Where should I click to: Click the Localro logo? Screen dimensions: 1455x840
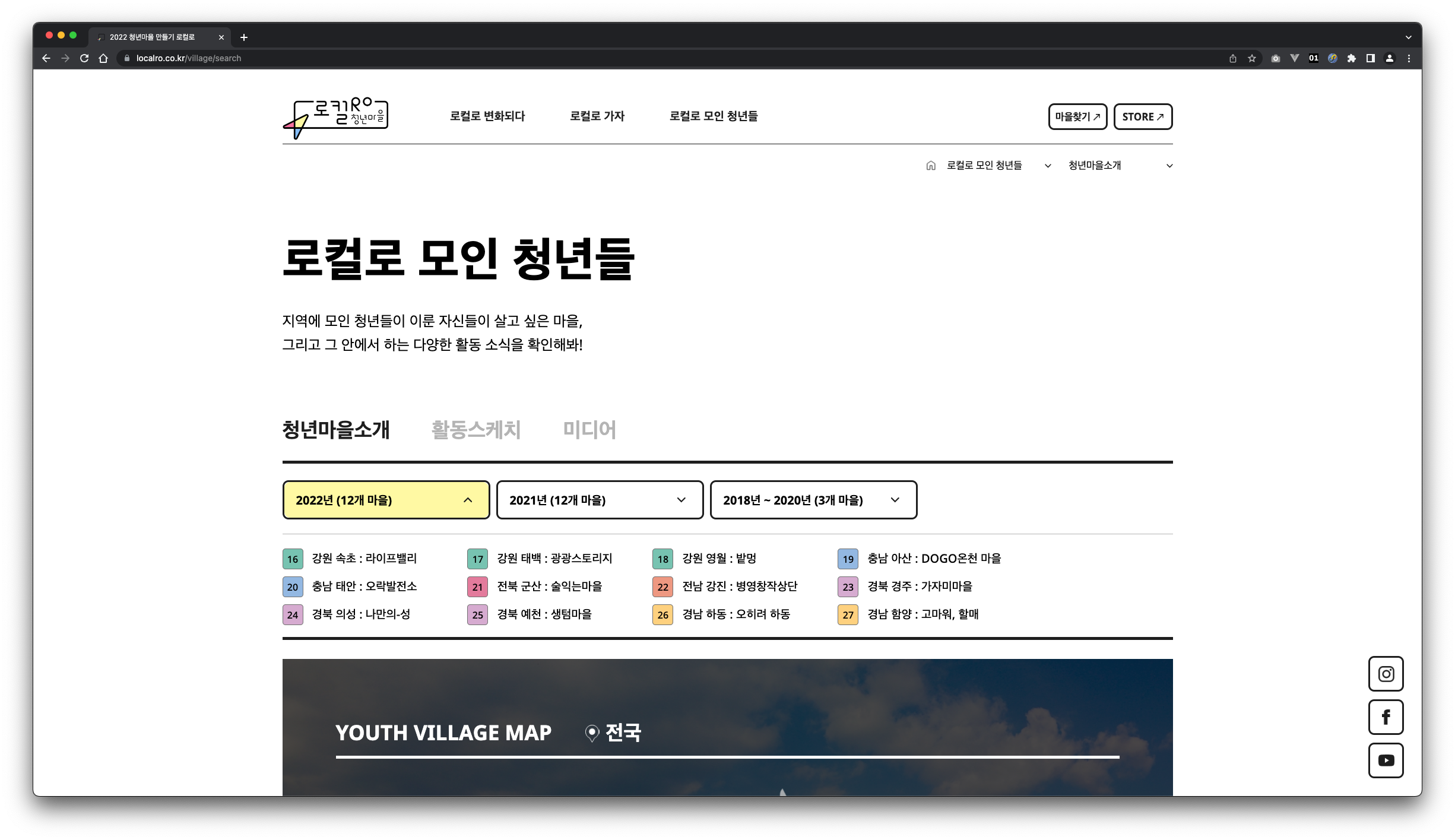(335, 118)
